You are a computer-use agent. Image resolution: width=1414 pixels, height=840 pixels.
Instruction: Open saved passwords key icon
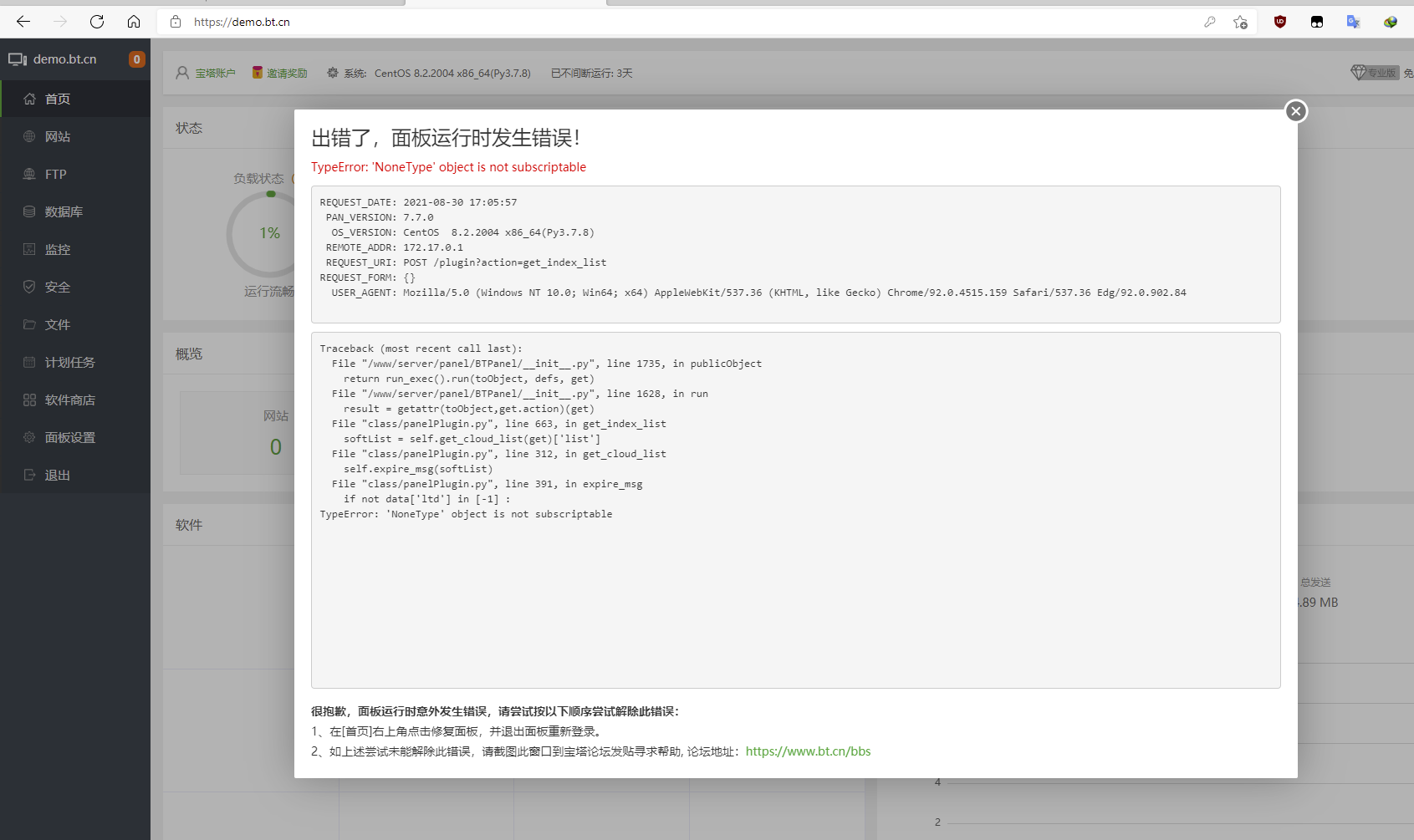coord(1209,22)
